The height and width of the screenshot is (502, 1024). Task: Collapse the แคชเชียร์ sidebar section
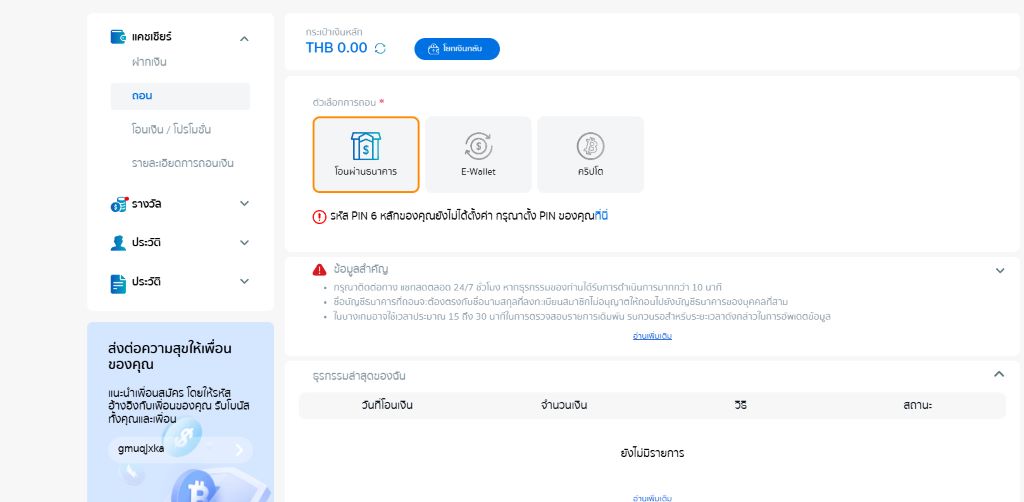point(244,38)
